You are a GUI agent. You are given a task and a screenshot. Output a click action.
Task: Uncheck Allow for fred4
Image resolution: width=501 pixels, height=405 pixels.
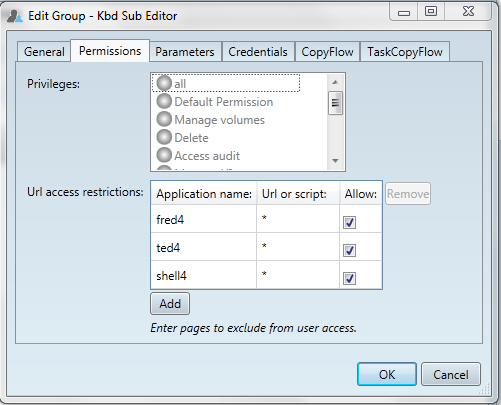tap(349, 222)
